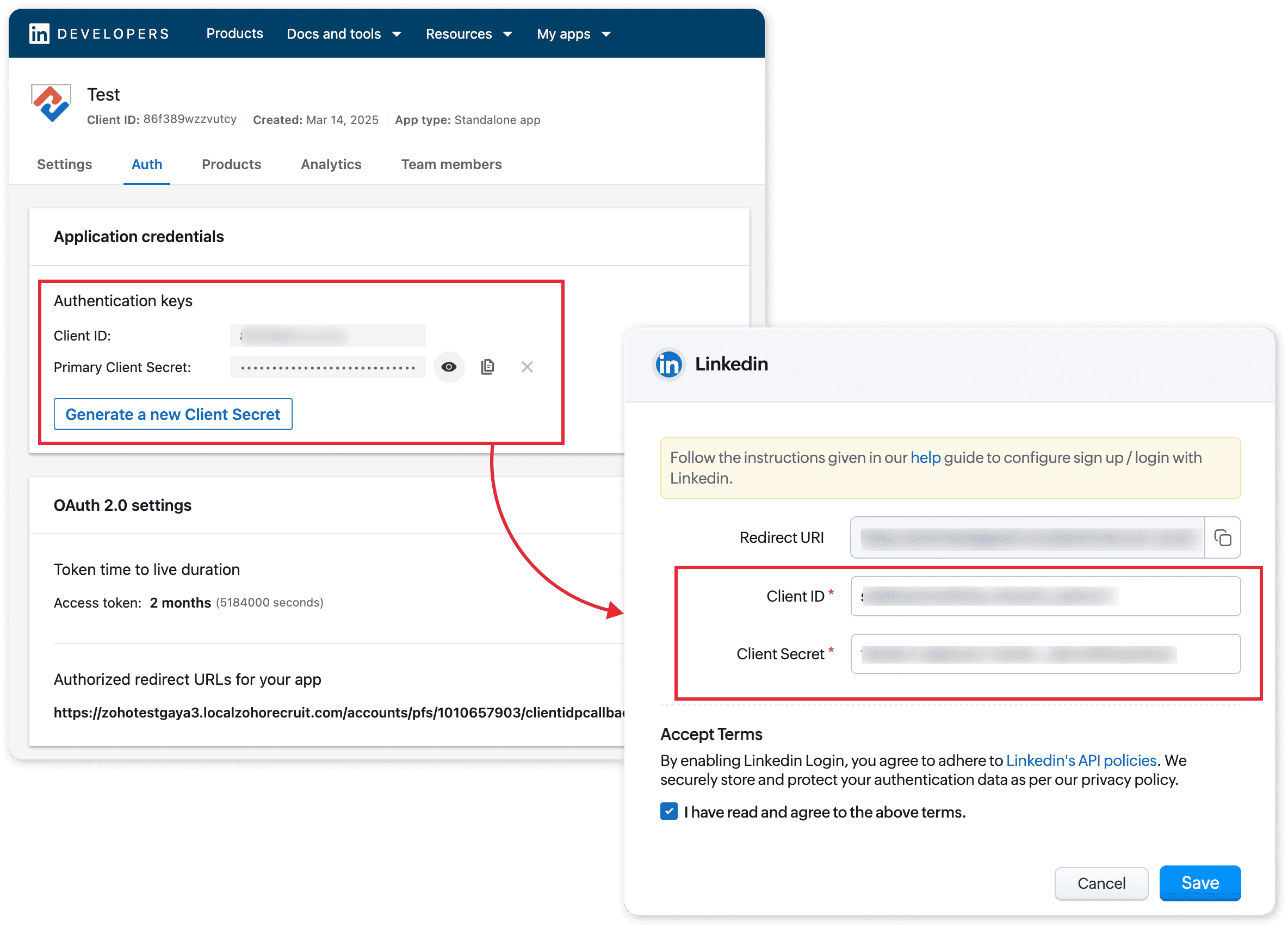Copy the Redirect URI value
The height and width of the screenshot is (928, 1288).
coord(1222,537)
